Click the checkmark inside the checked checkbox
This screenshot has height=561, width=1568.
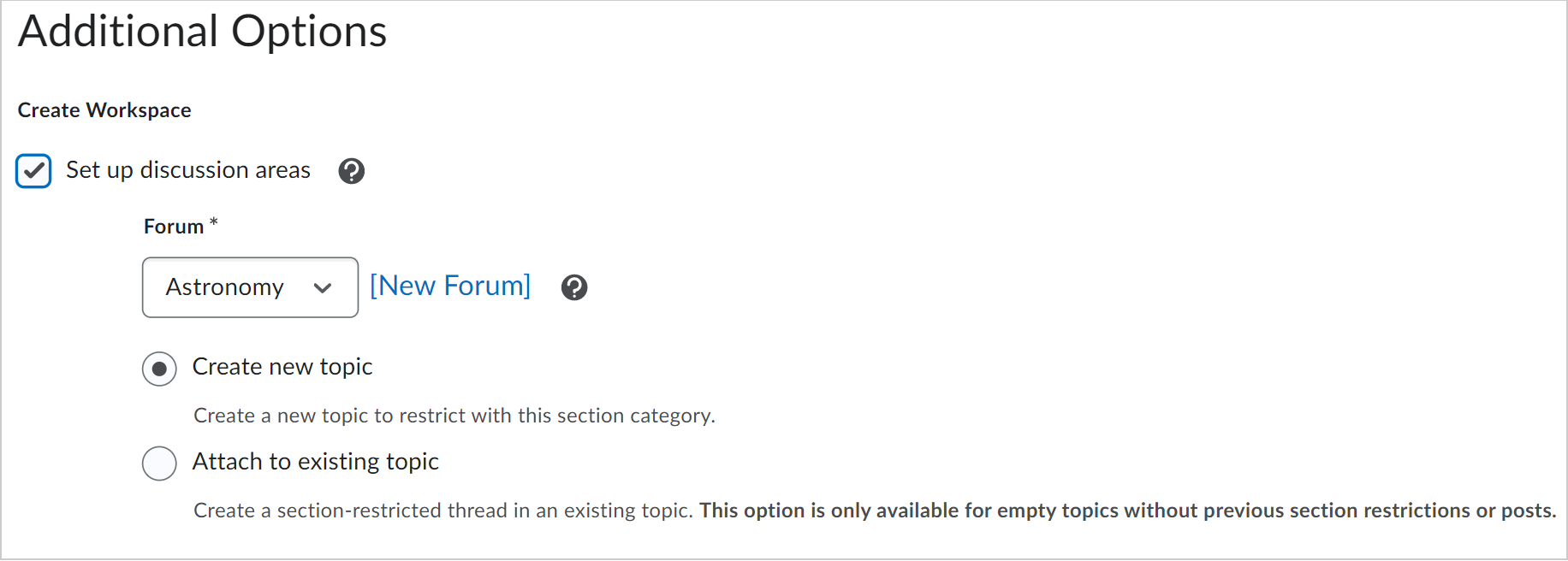click(33, 171)
